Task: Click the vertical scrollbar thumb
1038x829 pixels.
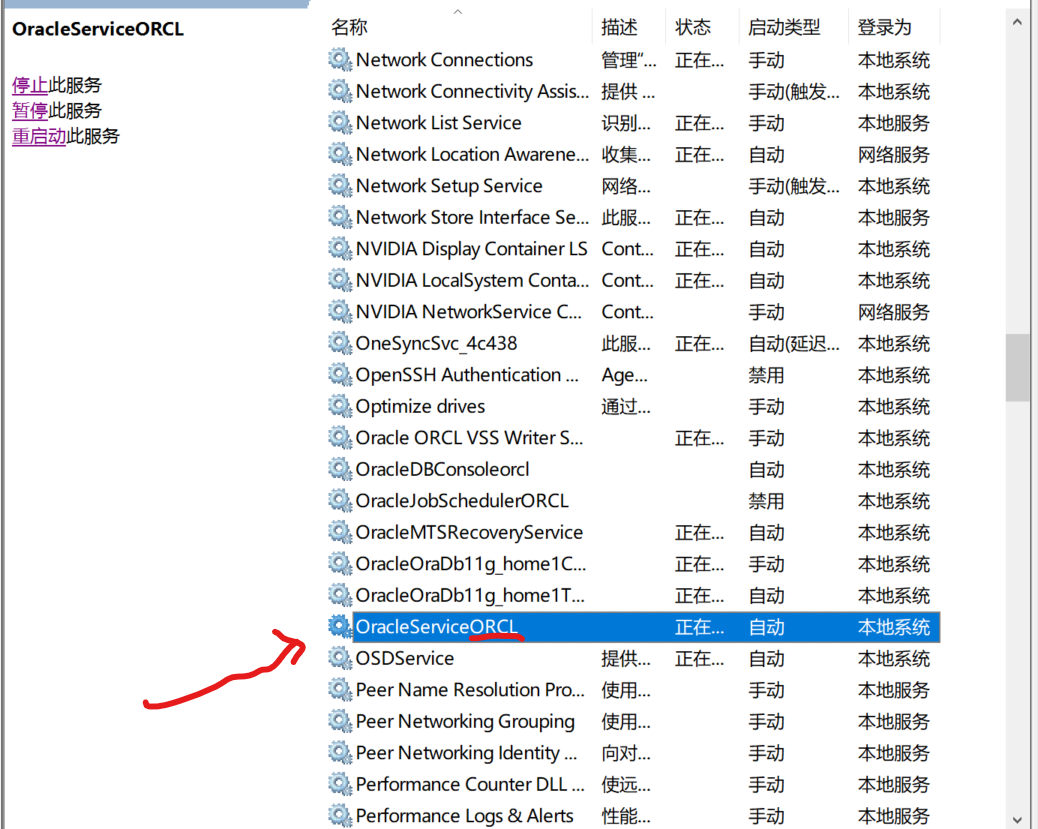Action: point(1017,368)
